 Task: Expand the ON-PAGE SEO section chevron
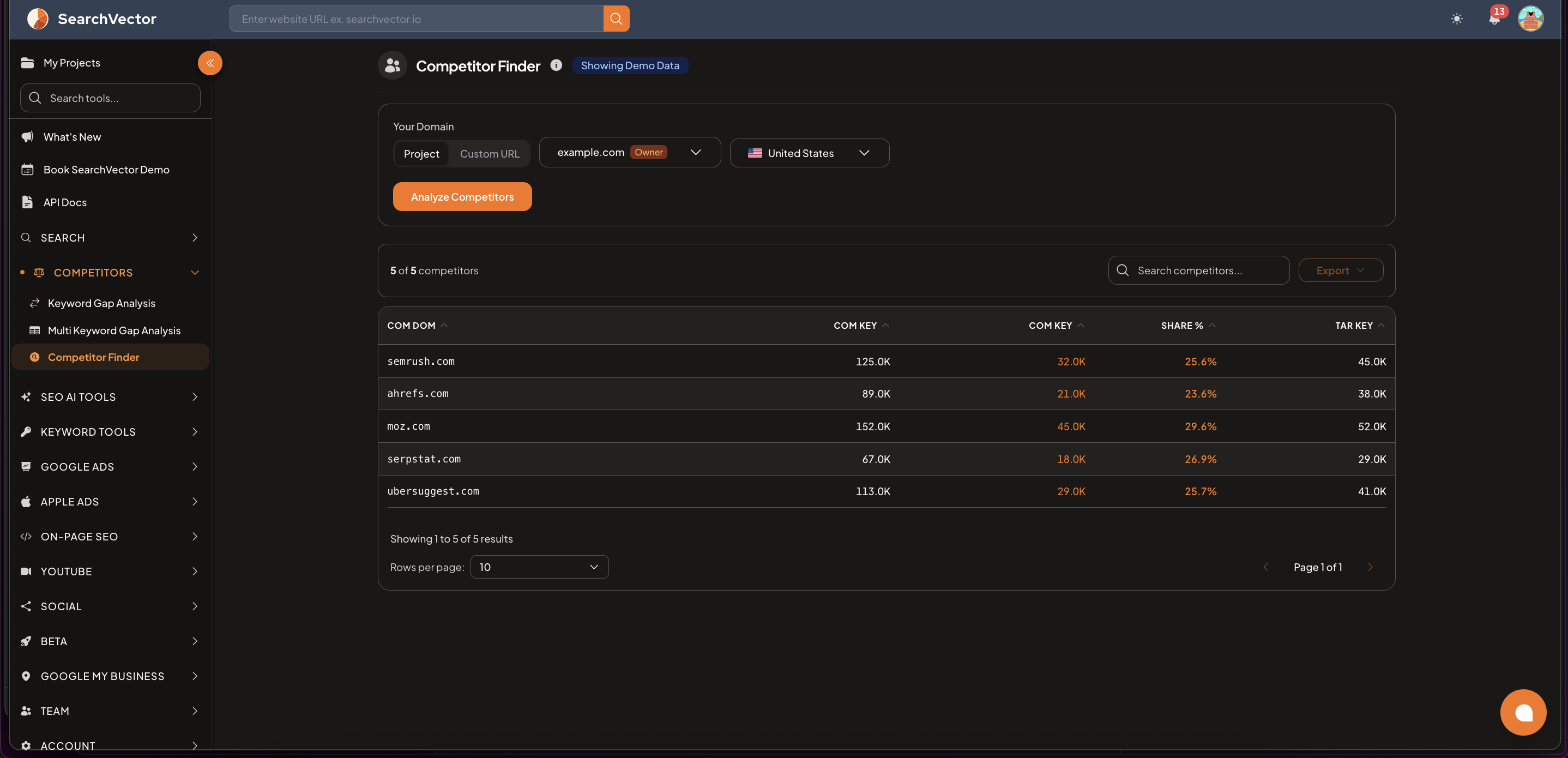click(195, 537)
